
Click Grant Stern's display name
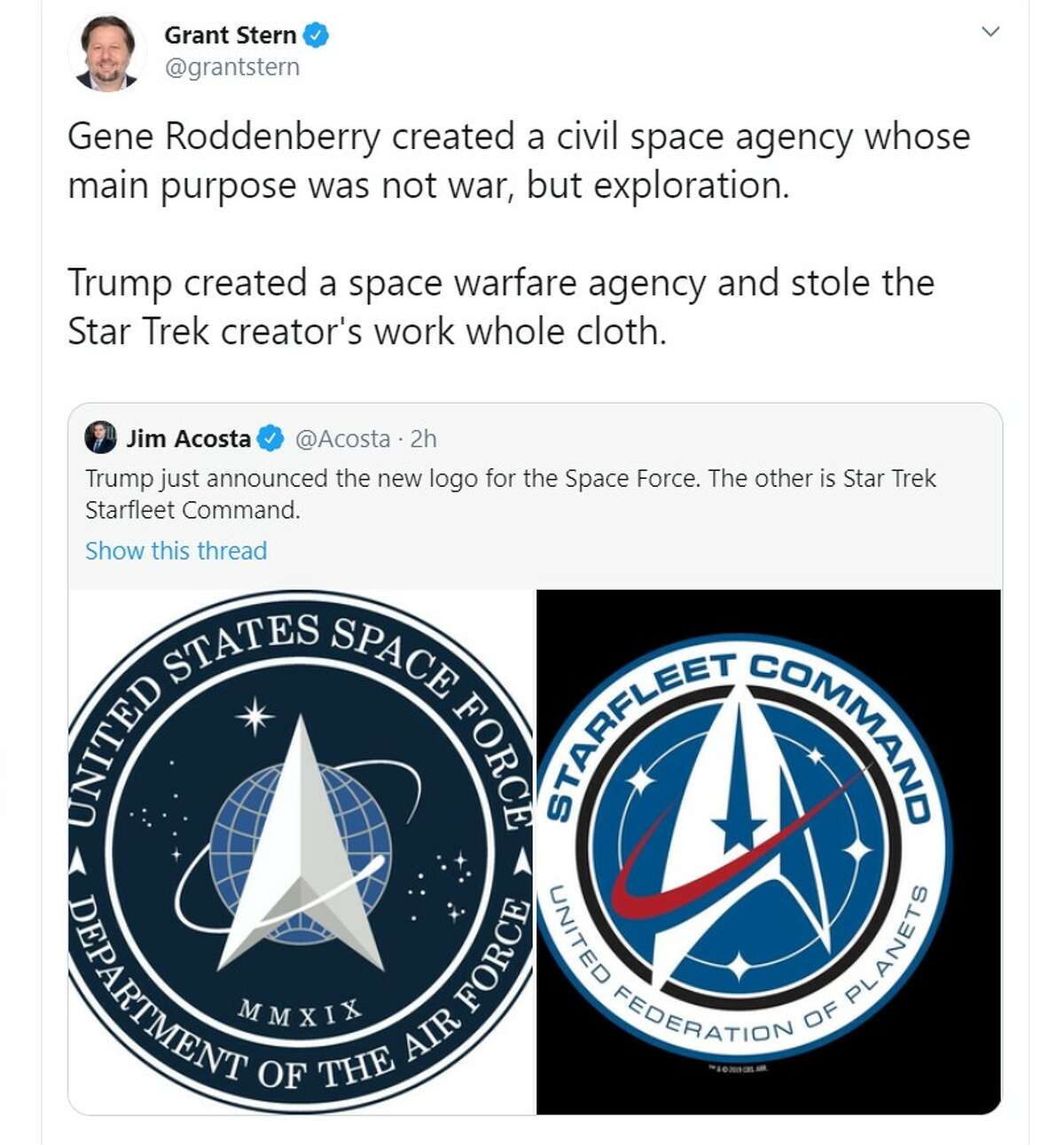point(231,36)
